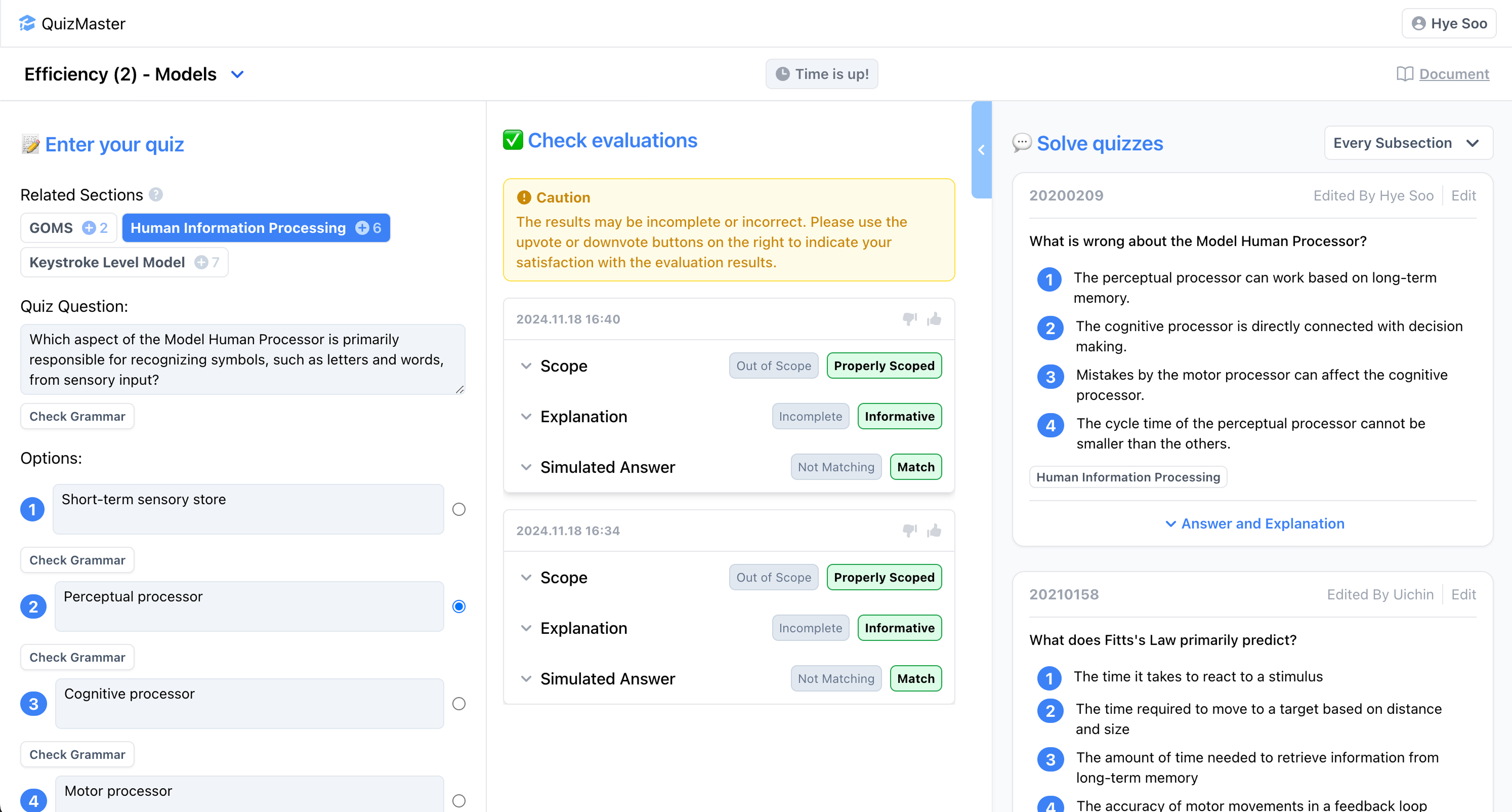Click Not Matching in 16:40 evaluation
This screenshot has height=812, width=1512.
[x=836, y=467]
